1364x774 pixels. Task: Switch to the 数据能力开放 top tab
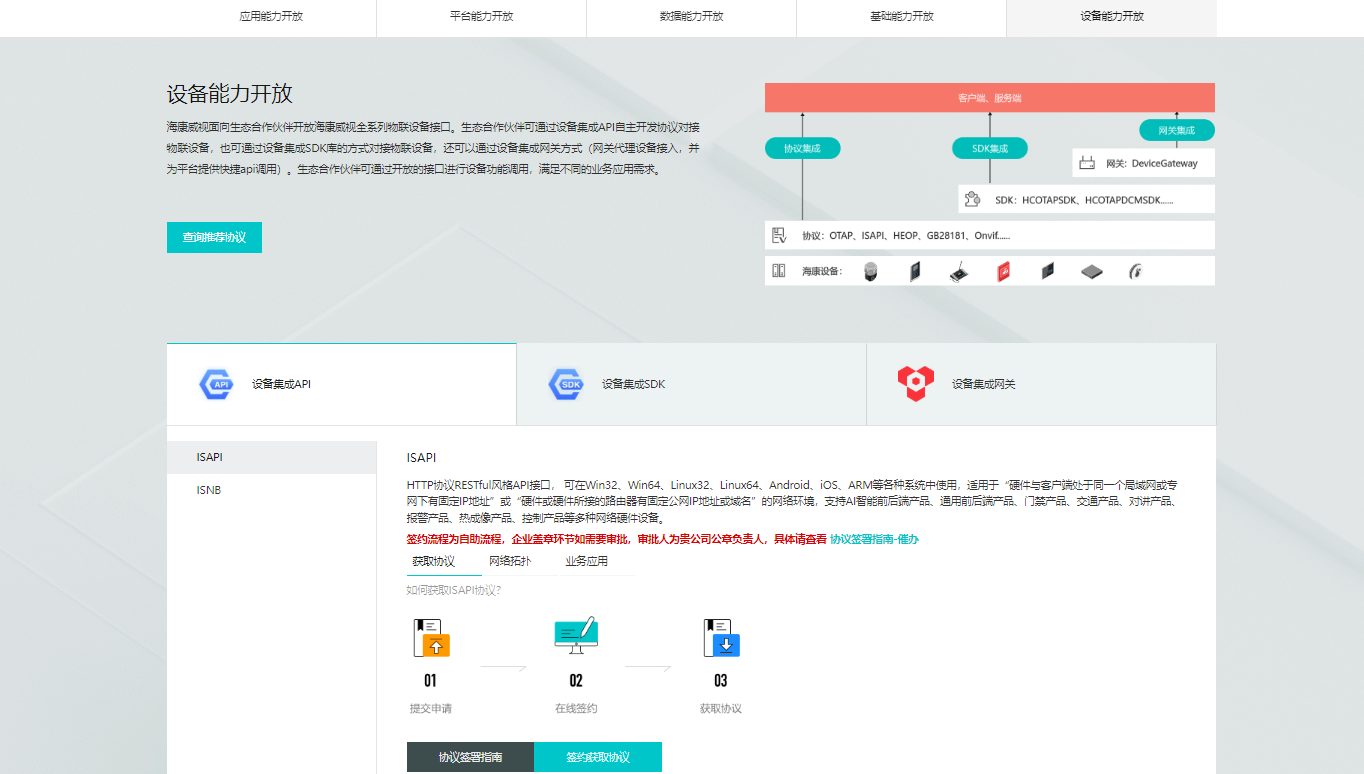point(691,17)
